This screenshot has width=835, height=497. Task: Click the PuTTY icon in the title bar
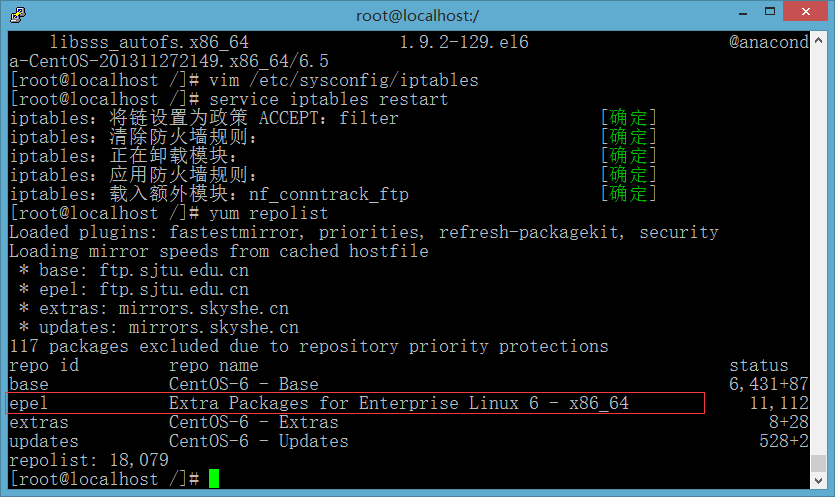click(x=16, y=15)
